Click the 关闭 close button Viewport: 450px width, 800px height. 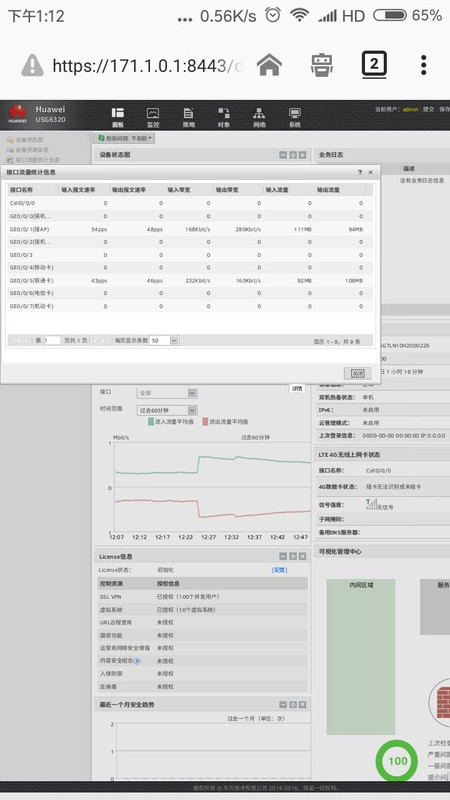(357, 373)
